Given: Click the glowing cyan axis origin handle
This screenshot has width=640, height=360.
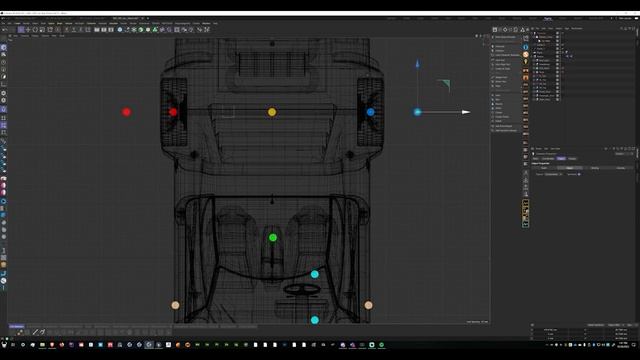Looking at the screenshot, I should click(x=417, y=112).
